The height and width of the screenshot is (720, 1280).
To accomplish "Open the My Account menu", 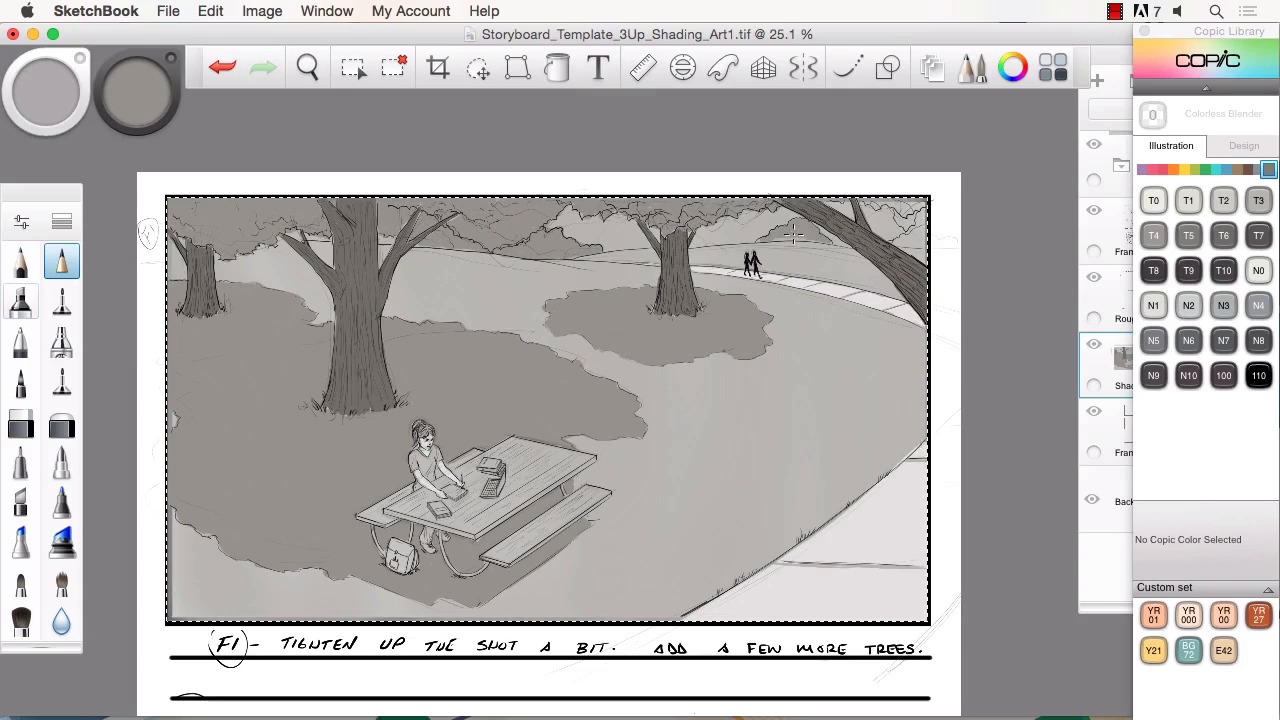I will 411,11.
